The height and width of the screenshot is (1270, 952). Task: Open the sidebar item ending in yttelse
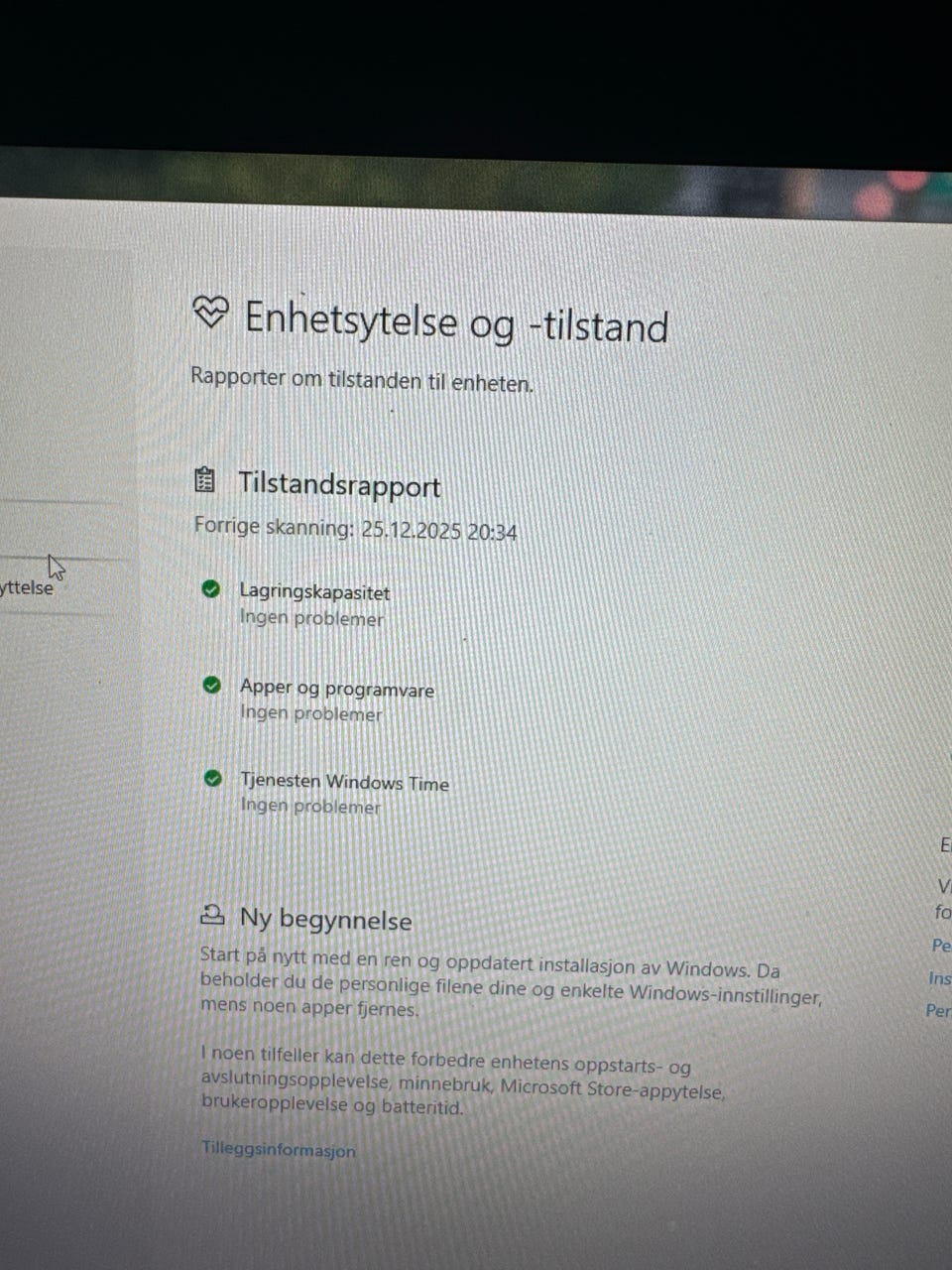[x=27, y=587]
